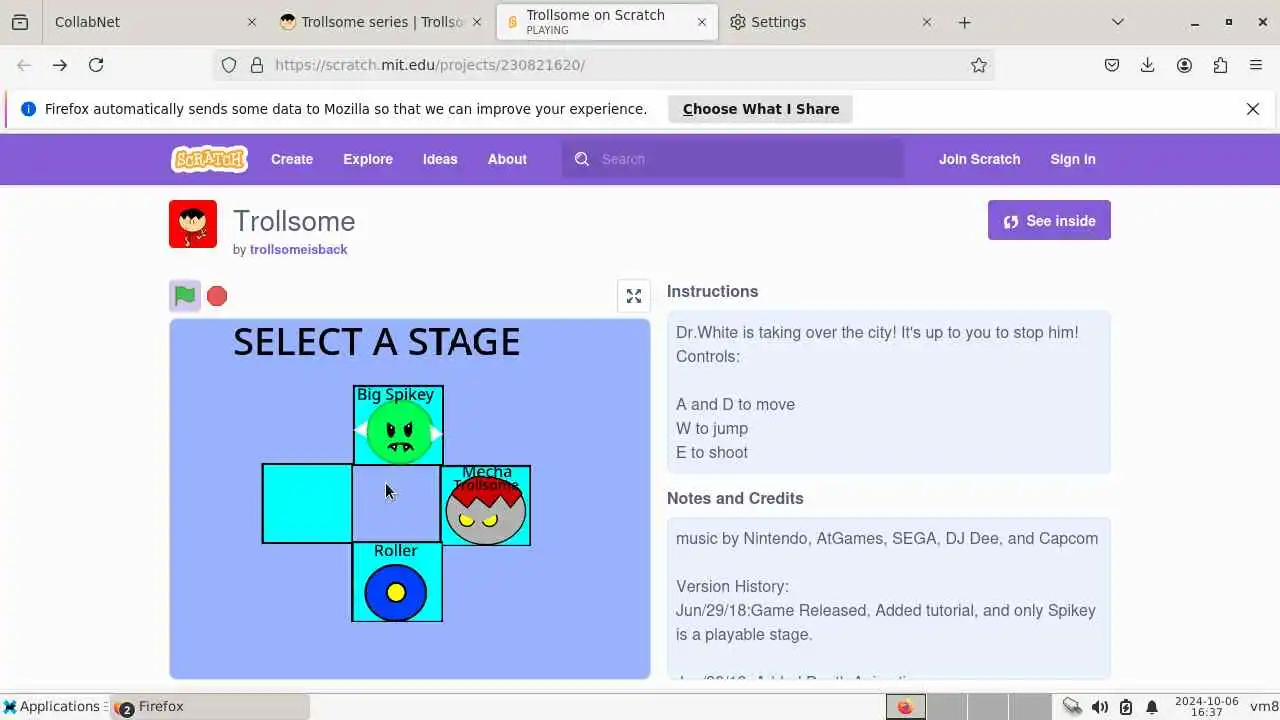
Task: Click Choose What I Share button
Action: click(761, 109)
